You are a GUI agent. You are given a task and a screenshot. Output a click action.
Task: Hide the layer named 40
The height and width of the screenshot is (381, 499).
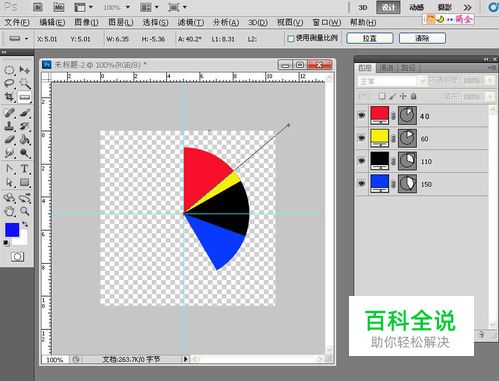[x=362, y=116]
